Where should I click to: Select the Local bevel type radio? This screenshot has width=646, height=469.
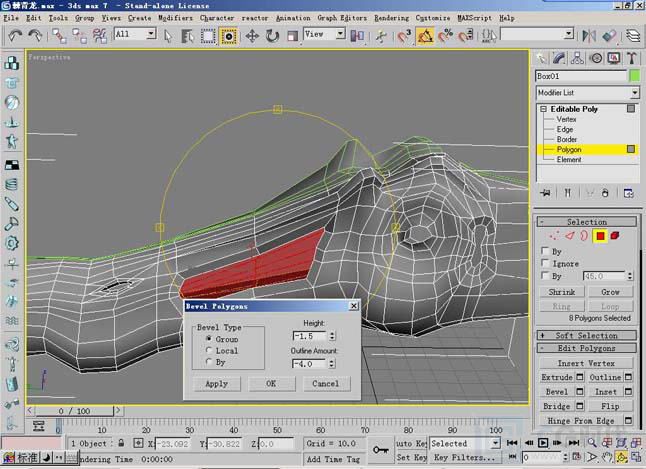tap(209, 350)
